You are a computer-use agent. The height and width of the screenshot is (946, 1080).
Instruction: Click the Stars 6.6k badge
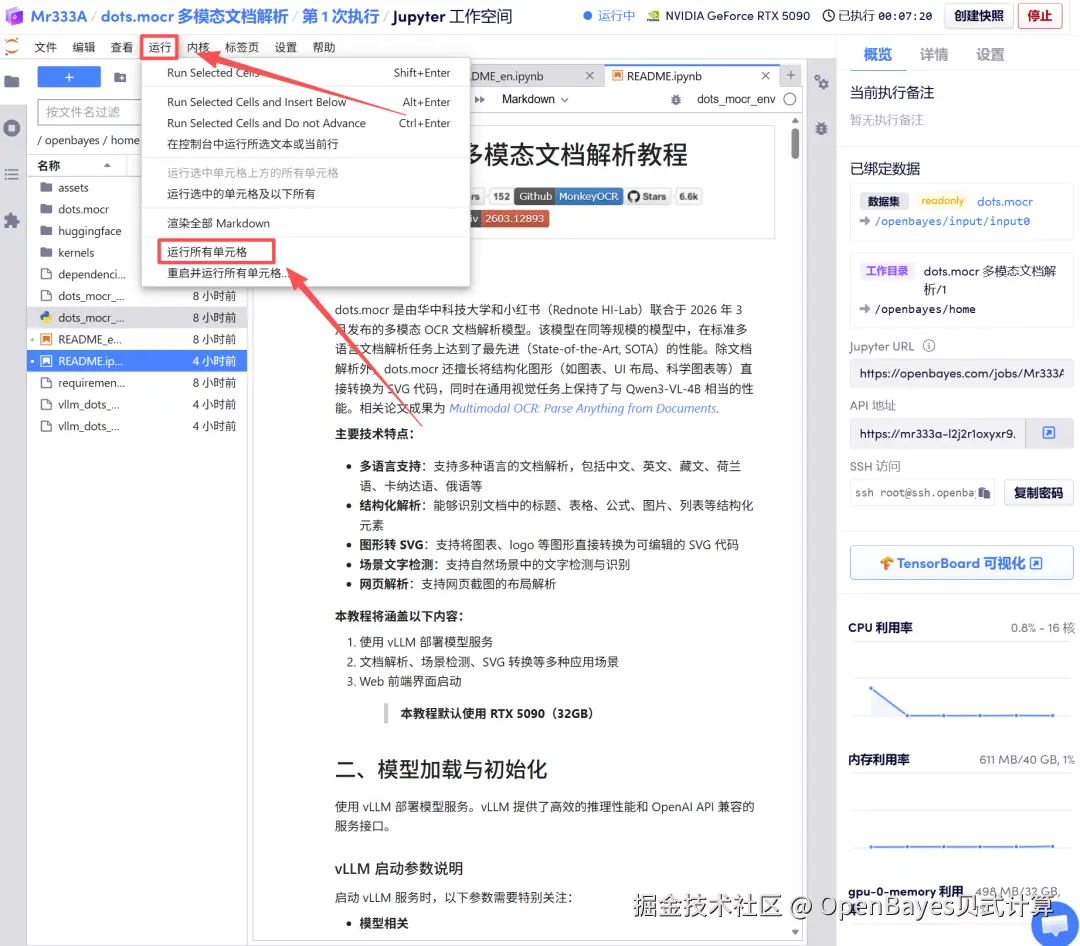click(x=663, y=196)
